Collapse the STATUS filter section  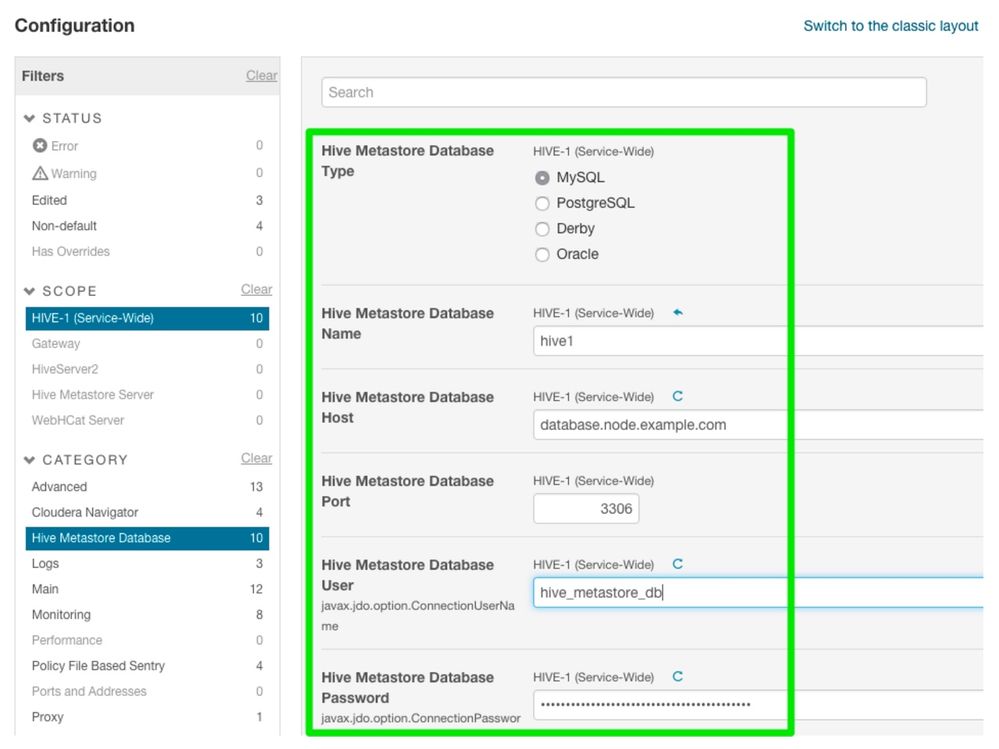coord(30,119)
